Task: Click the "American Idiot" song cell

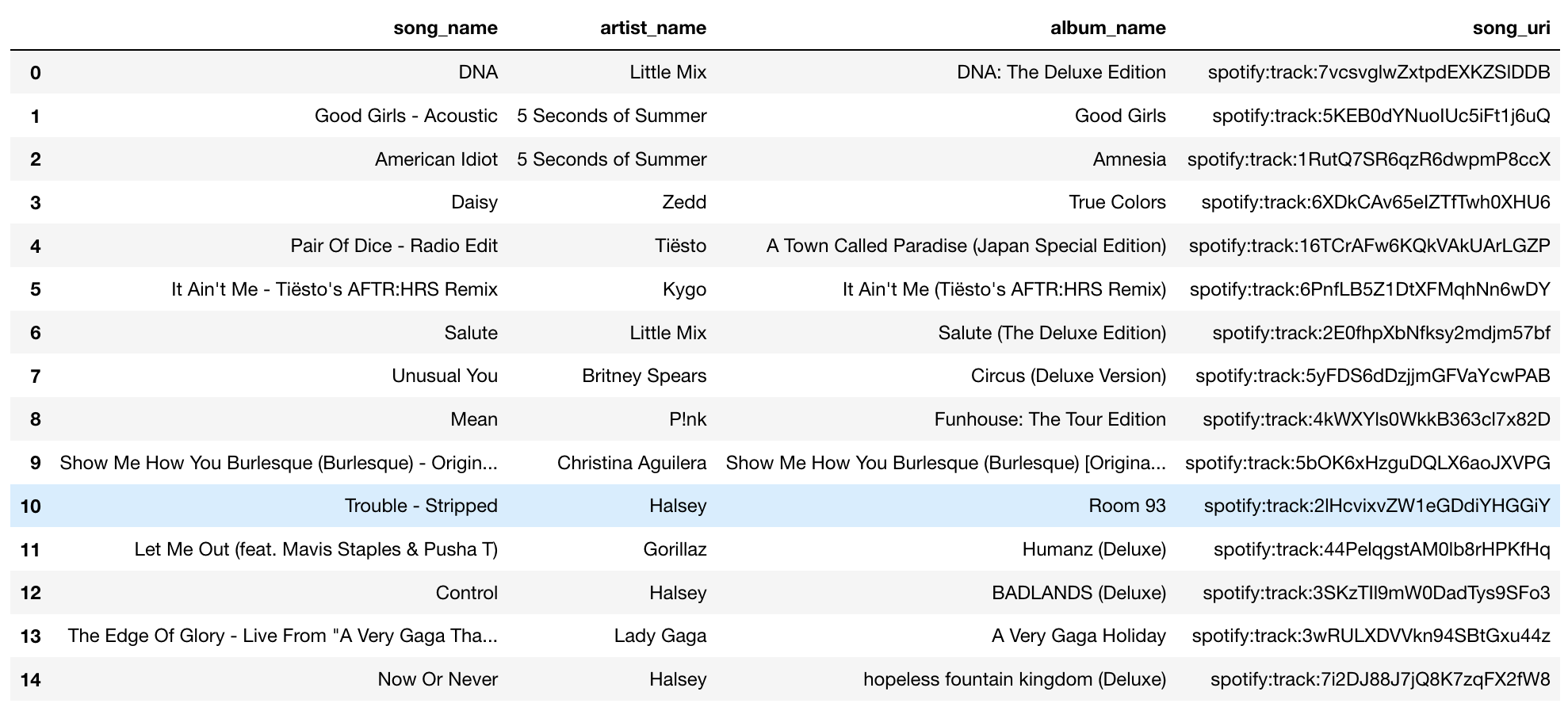Action: 436,159
